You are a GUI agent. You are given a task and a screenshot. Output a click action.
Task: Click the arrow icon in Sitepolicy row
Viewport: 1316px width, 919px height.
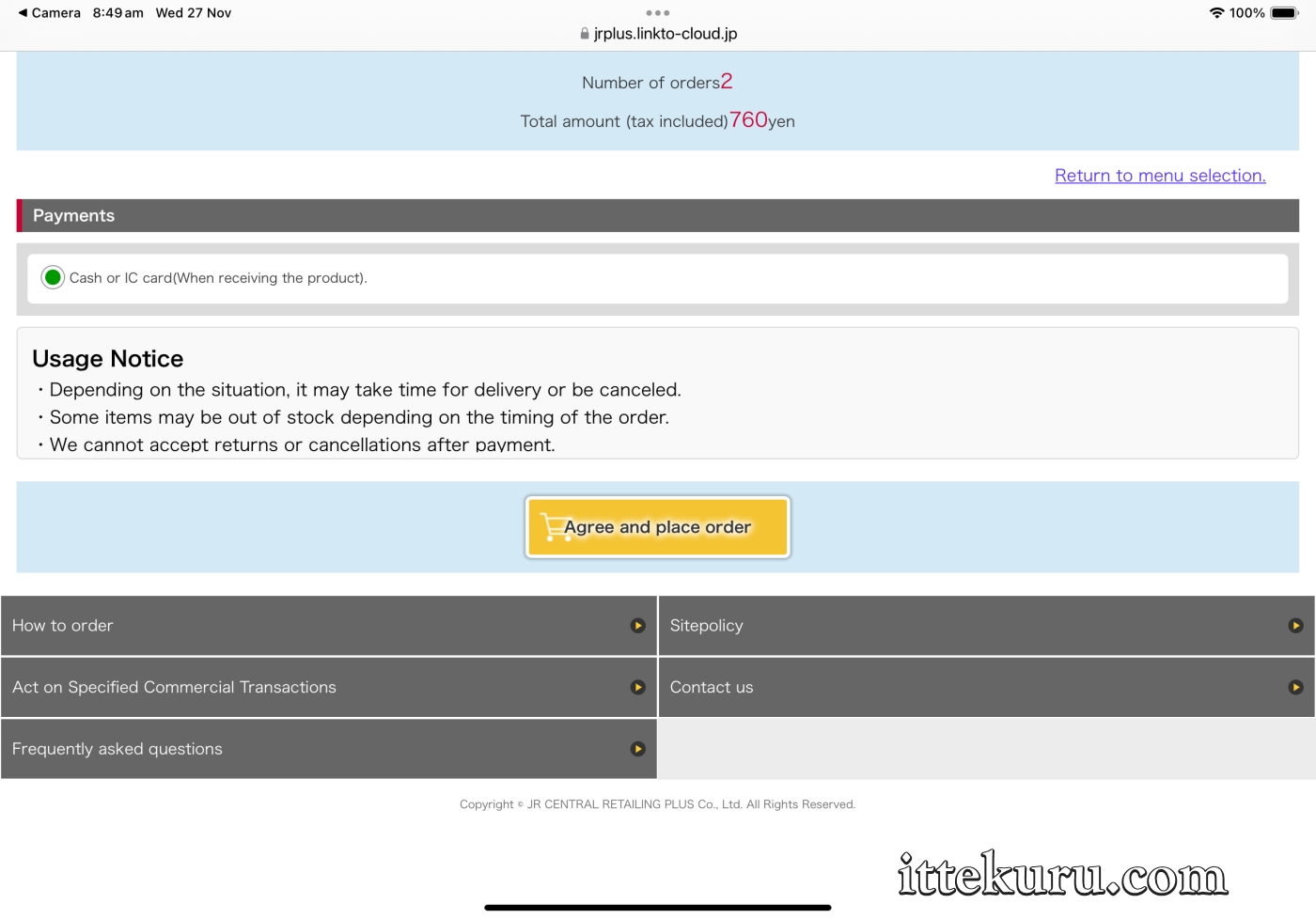tap(1295, 626)
